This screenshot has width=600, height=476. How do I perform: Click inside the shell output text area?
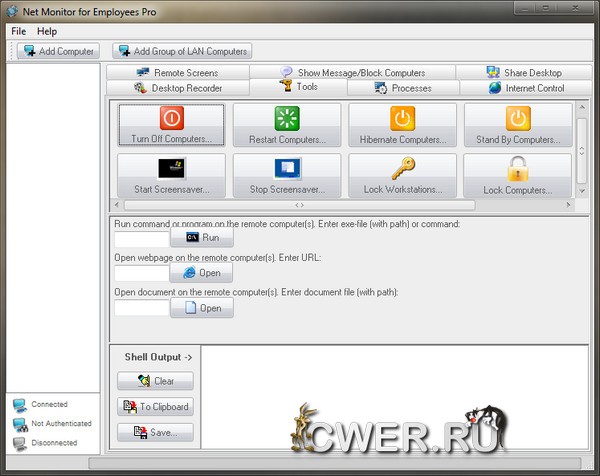tap(395, 397)
